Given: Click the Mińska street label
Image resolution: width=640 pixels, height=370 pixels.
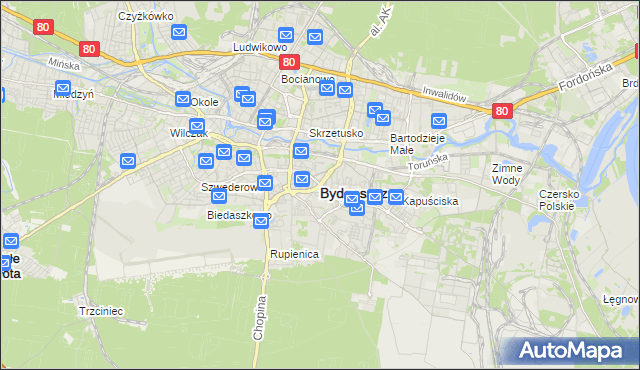Looking at the screenshot, I should 64,64.
